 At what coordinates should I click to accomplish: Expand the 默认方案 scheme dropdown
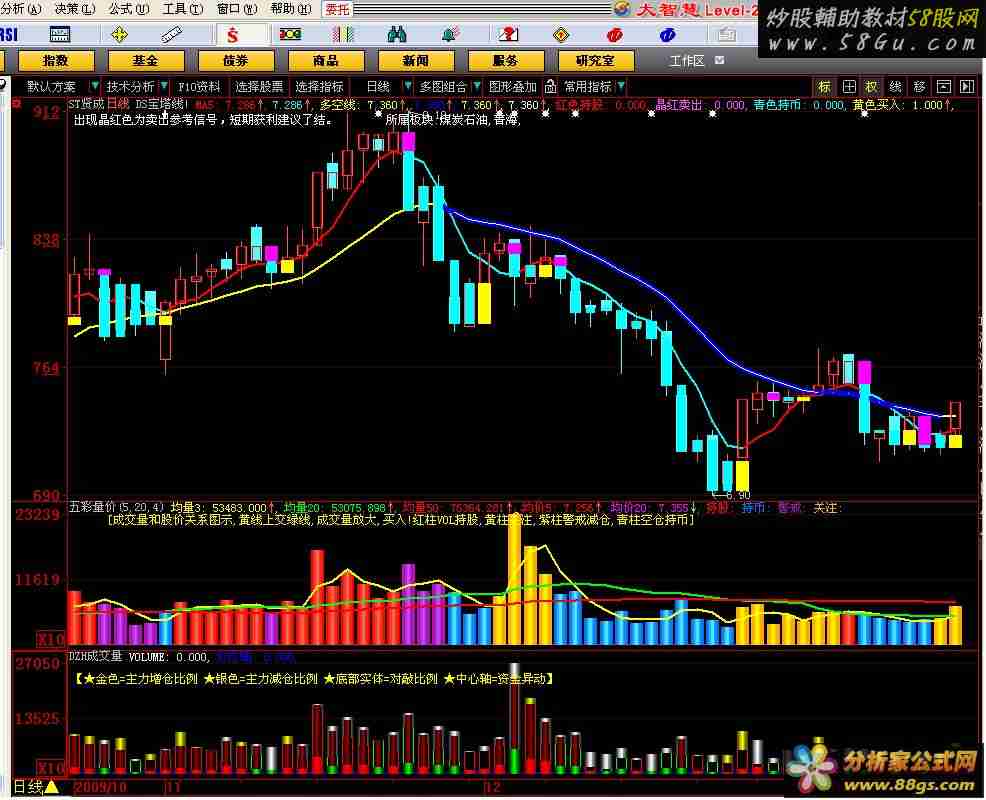(x=94, y=87)
